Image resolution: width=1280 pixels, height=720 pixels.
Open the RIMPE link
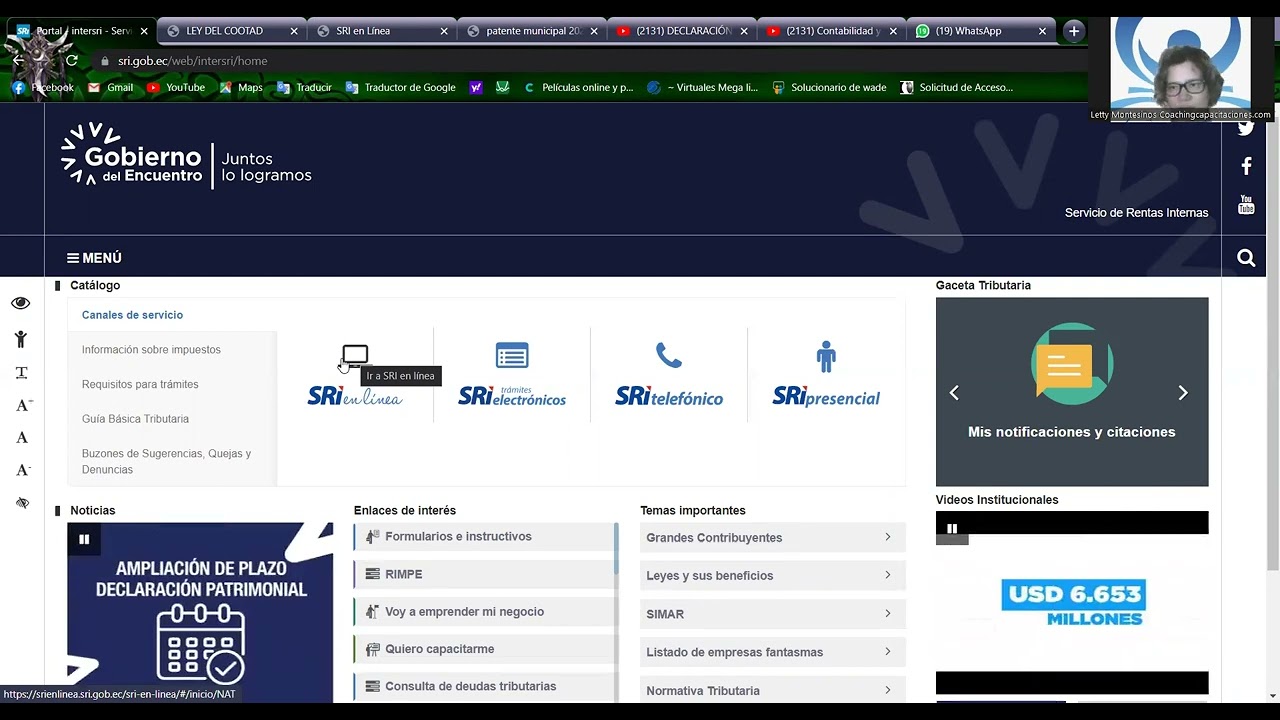[486, 574]
